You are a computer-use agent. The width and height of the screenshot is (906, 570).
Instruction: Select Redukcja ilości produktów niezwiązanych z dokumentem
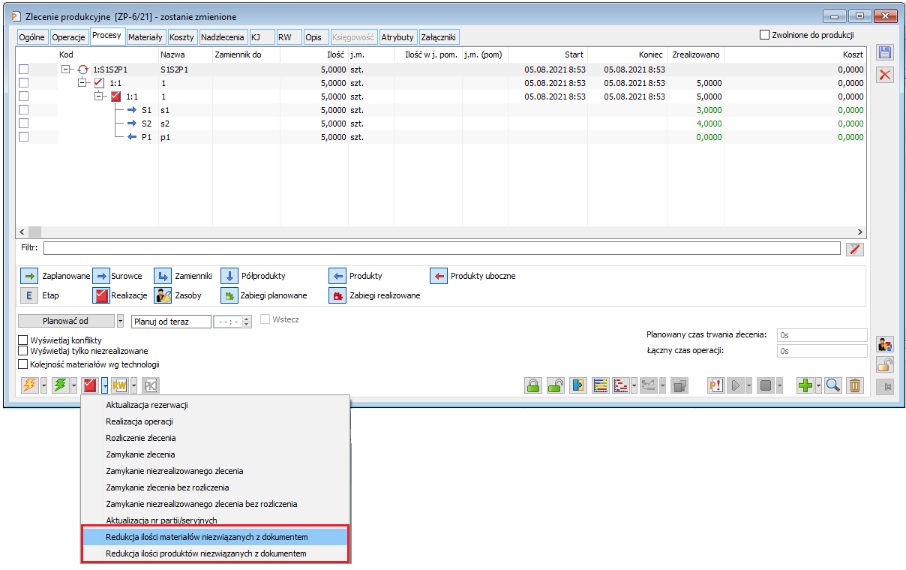click(214, 553)
